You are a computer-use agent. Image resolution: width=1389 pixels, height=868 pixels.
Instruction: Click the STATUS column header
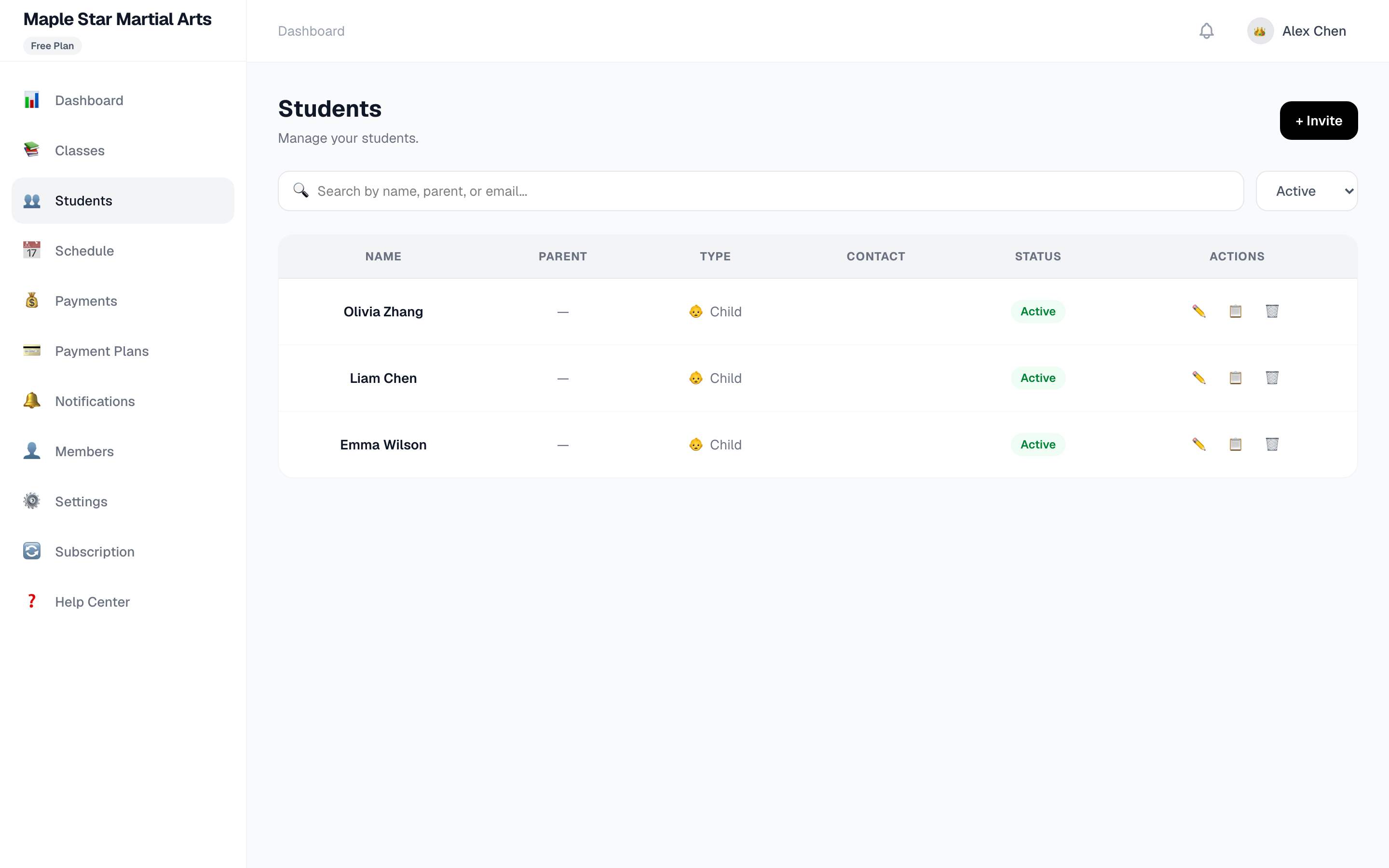[1038, 257]
